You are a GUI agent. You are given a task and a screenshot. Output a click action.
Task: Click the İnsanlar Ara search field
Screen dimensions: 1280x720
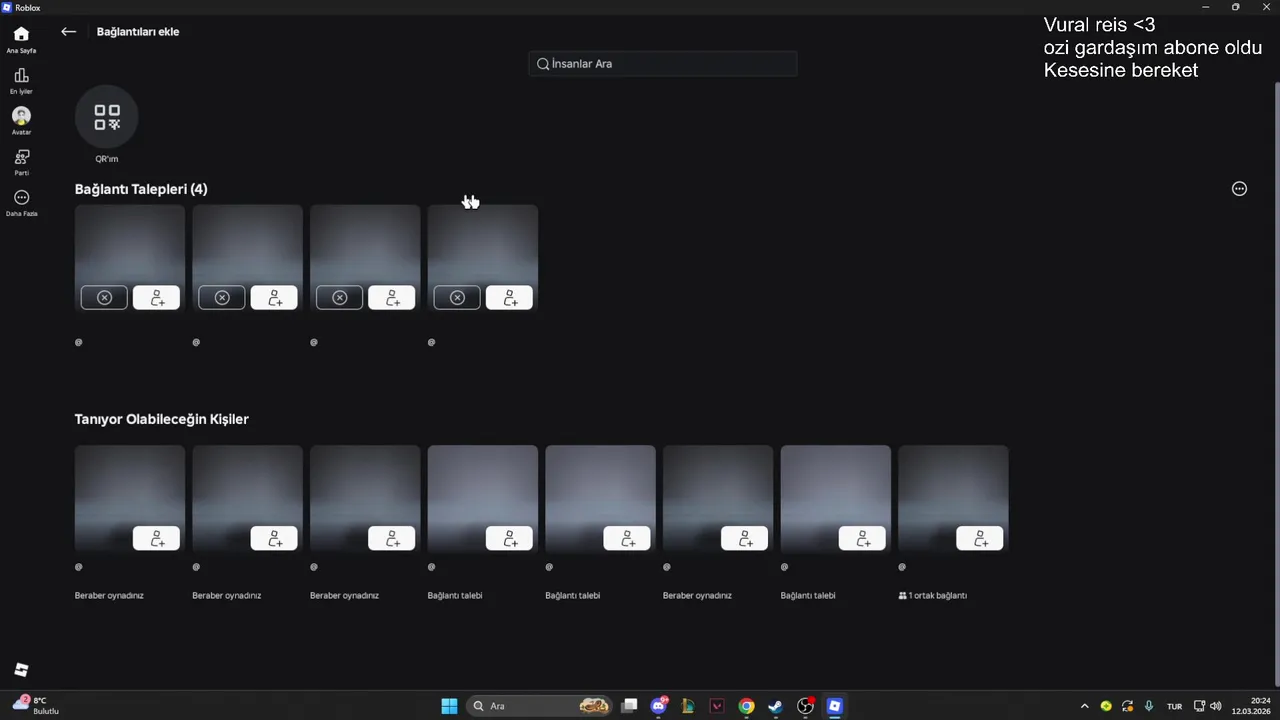(x=663, y=64)
